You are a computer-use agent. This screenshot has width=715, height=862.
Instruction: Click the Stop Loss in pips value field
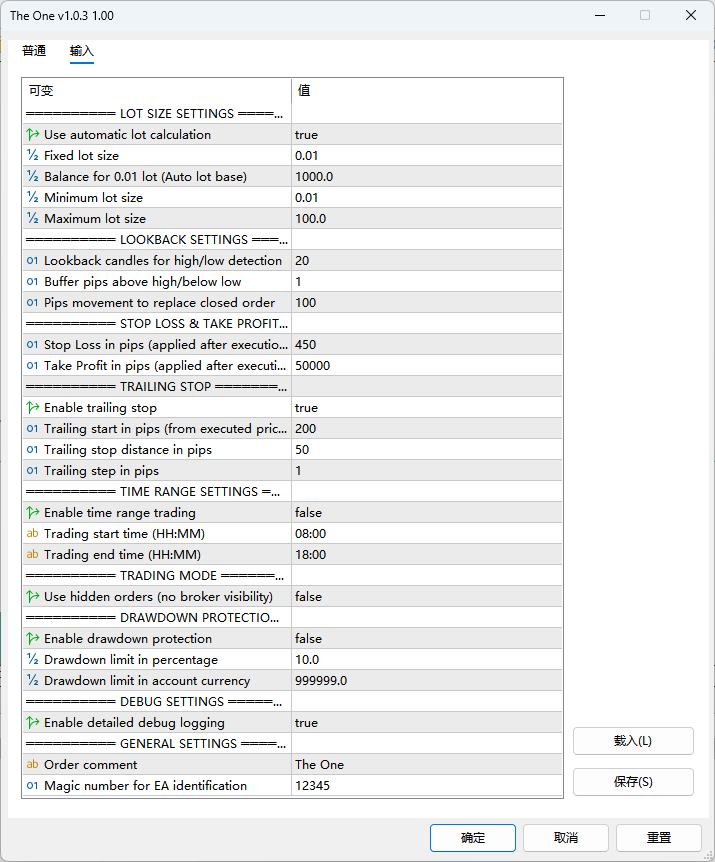point(425,345)
